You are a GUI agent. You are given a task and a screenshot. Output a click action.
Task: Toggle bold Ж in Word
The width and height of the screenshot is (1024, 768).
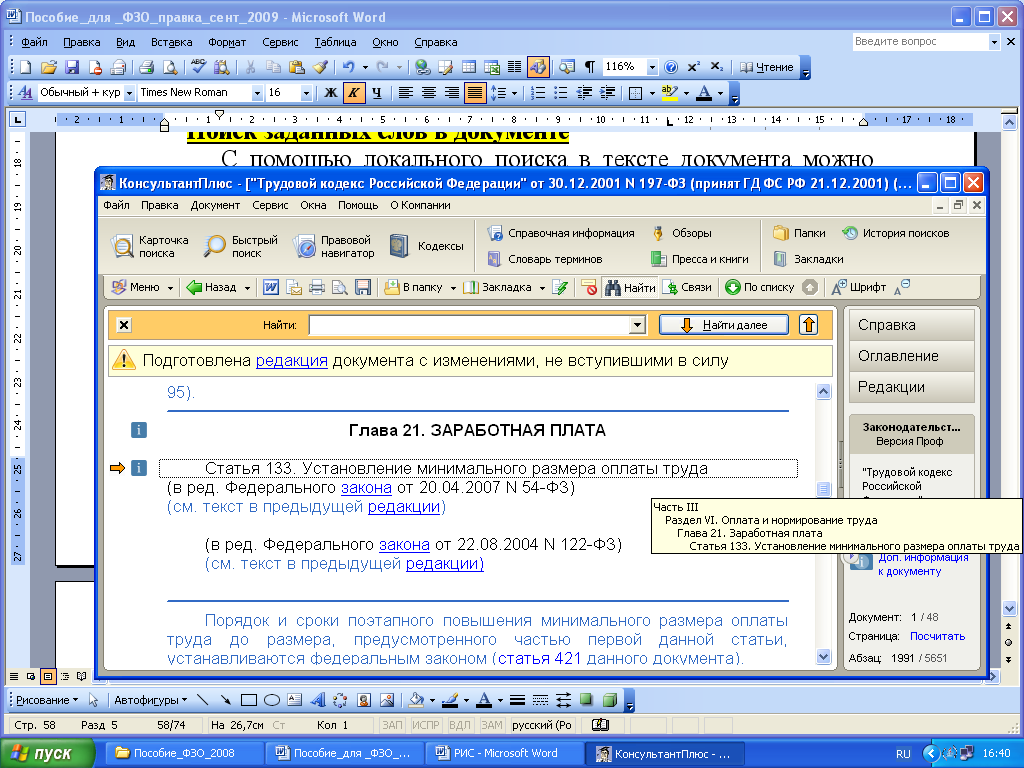(x=331, y=93)
